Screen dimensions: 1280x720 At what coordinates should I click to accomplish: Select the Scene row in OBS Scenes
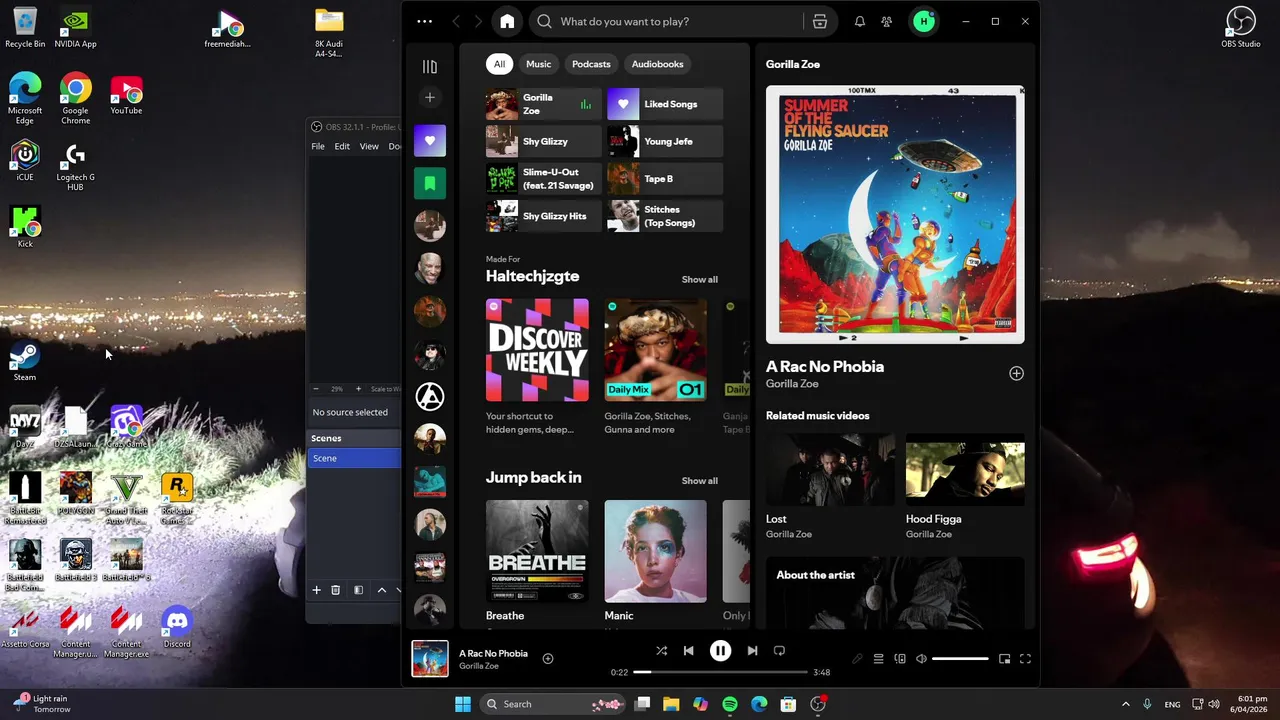tap(354, 458)
